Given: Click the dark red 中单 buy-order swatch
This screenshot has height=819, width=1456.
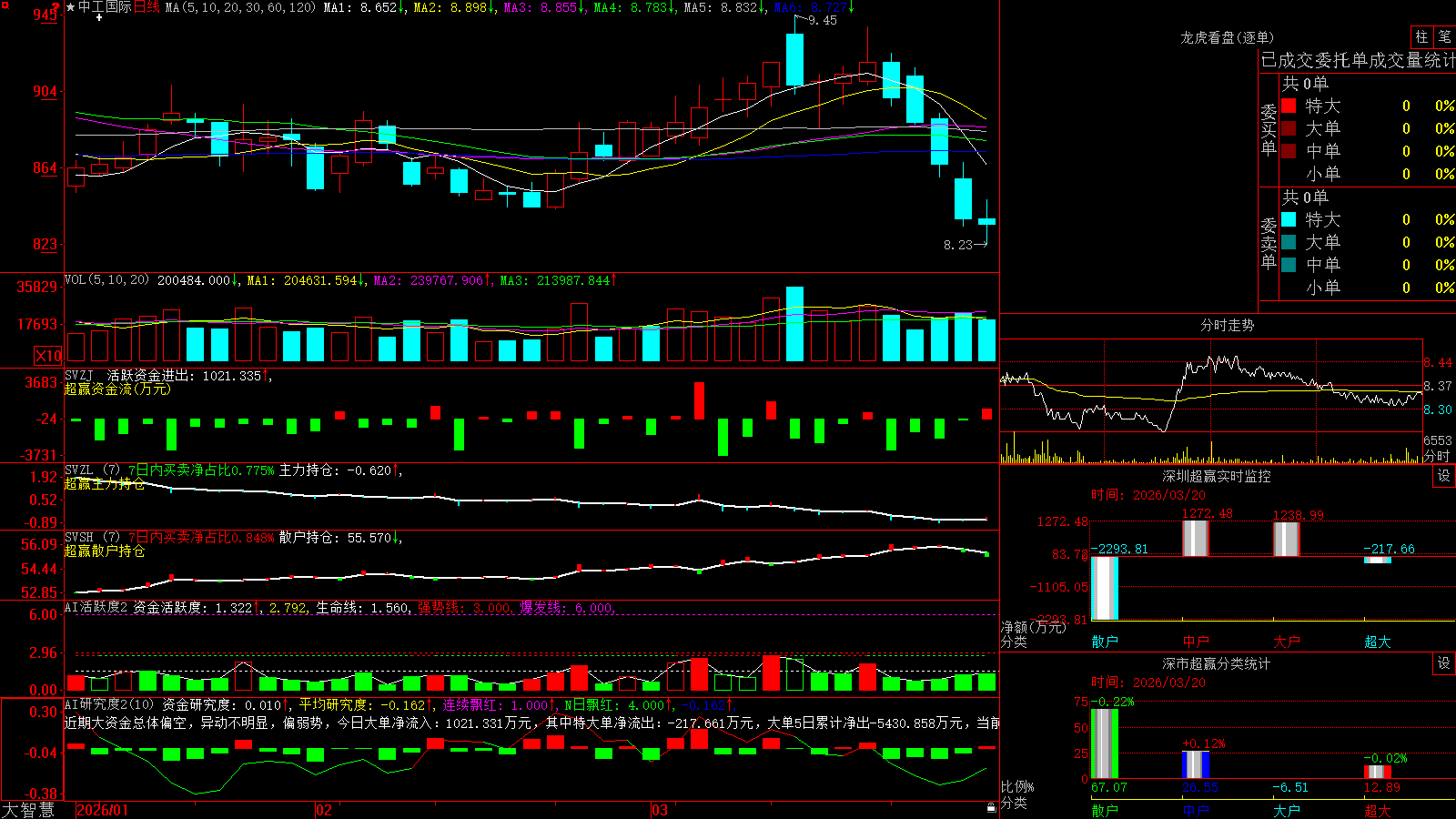Looking at the screenshot, I should coord(1289,151).
